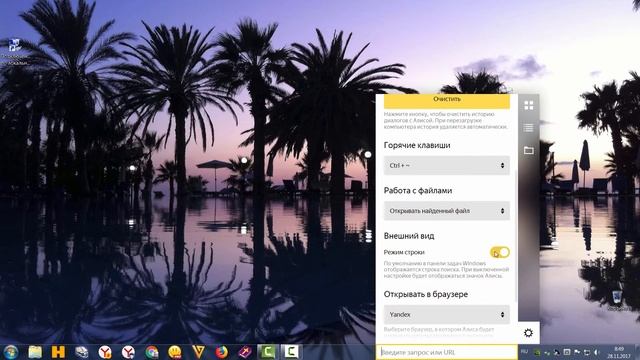Launch the orange H app on taskbar

point(58,352)
